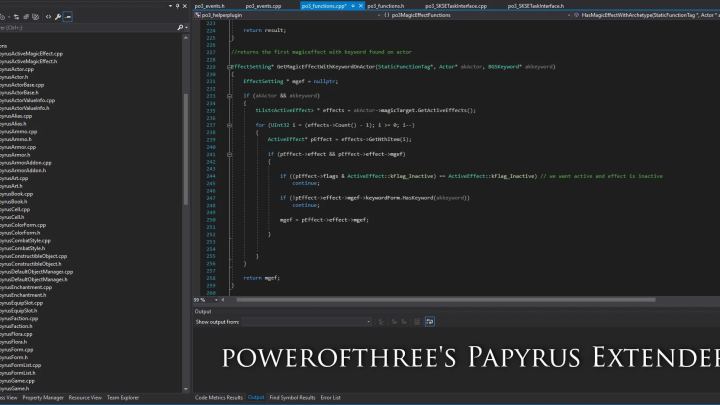The width and height of the screenshot is (720, 405).
Task: Open Solution Explorer window options dropdown
Action: click(170, 6)
